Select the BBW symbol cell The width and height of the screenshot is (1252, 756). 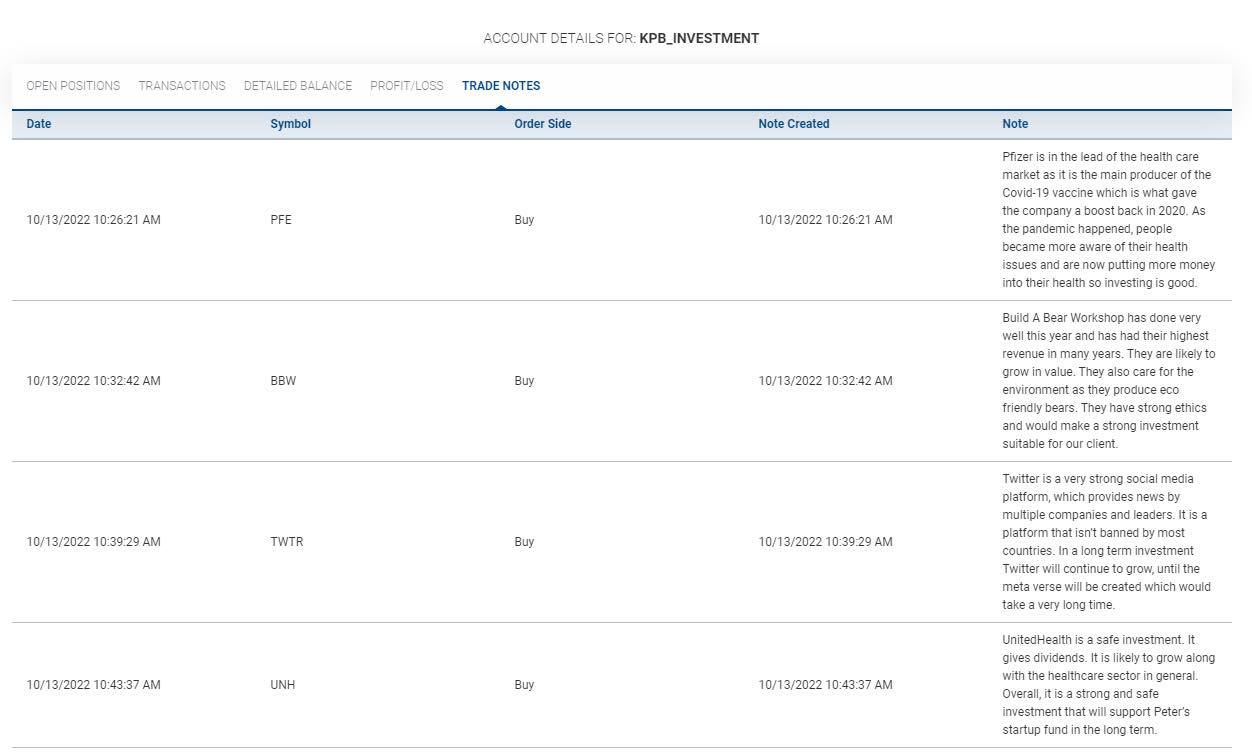(283, 381)
